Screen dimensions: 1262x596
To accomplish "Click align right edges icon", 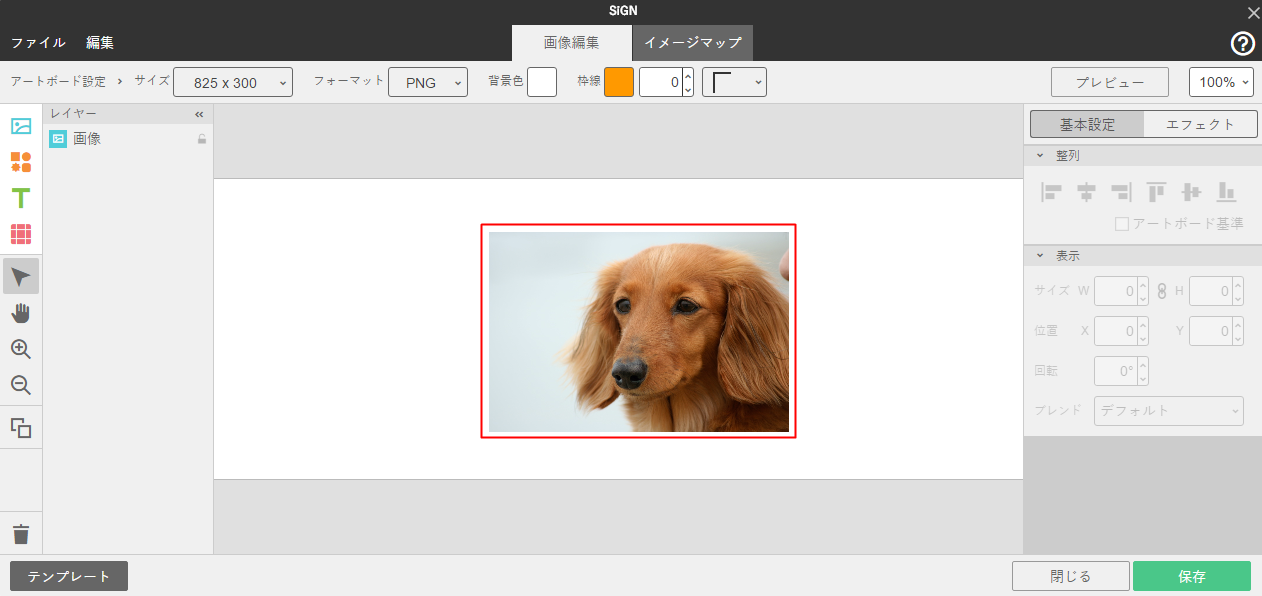I will pos(1121,191).
